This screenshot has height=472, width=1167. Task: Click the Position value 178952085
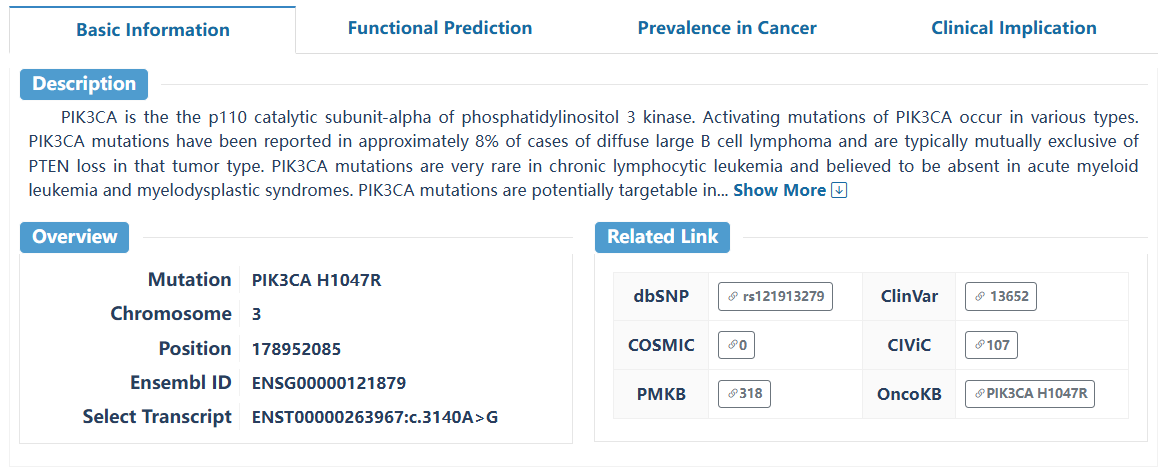pos(296,349)
